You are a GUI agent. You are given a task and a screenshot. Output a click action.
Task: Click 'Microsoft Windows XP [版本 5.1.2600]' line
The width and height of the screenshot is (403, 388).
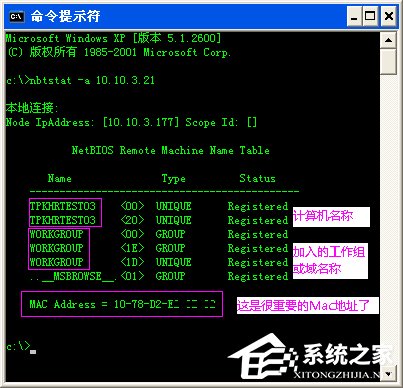[x=113, y=38]
